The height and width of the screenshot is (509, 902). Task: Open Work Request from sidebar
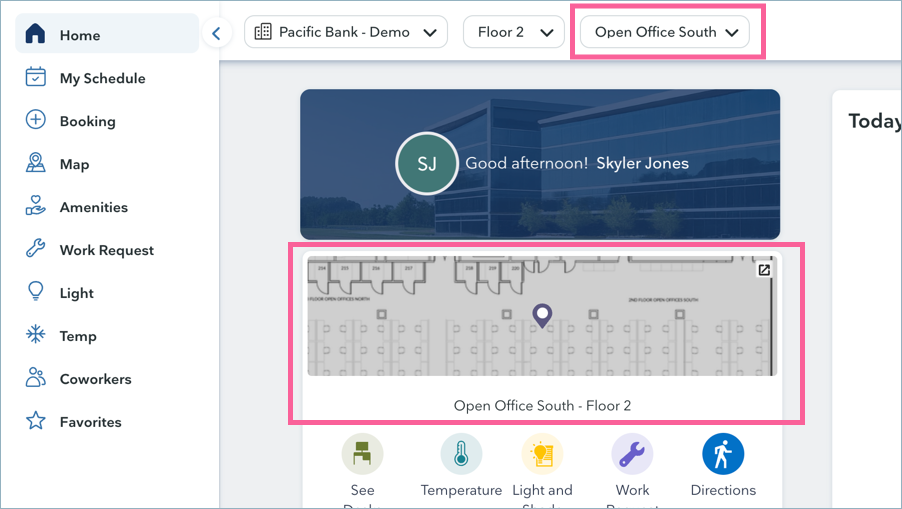(107, 250)
